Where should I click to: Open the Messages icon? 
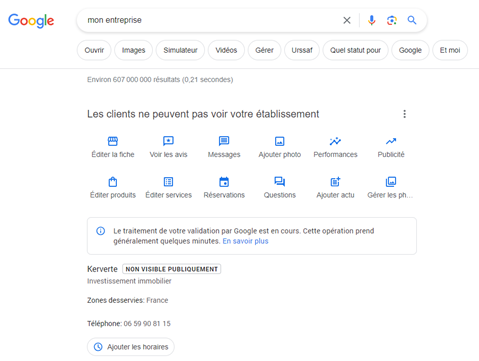[224, 141]
